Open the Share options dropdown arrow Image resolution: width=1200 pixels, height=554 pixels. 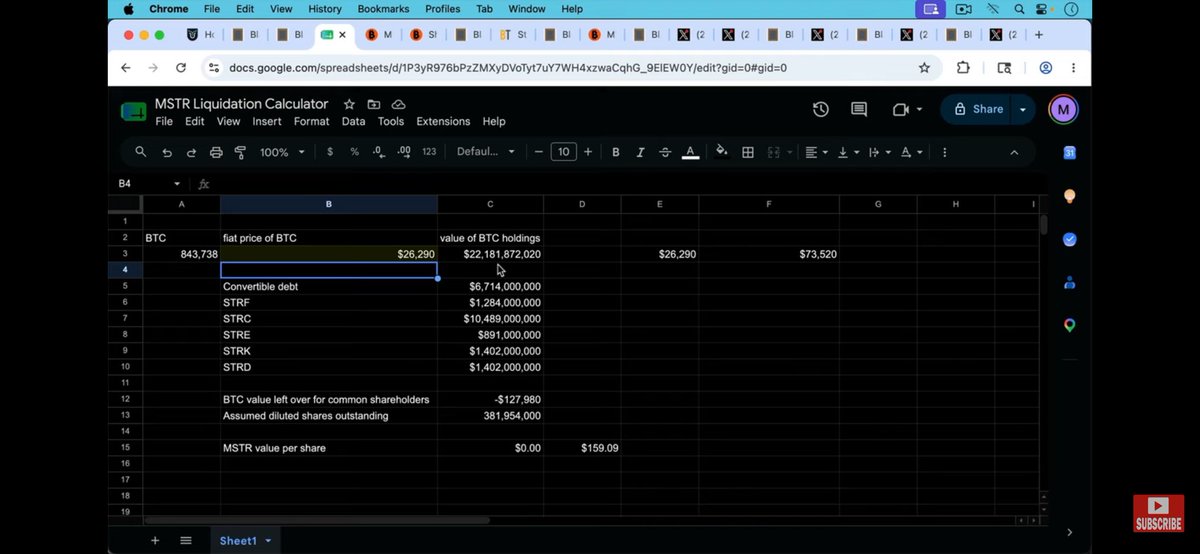[x=1023, y=109]
